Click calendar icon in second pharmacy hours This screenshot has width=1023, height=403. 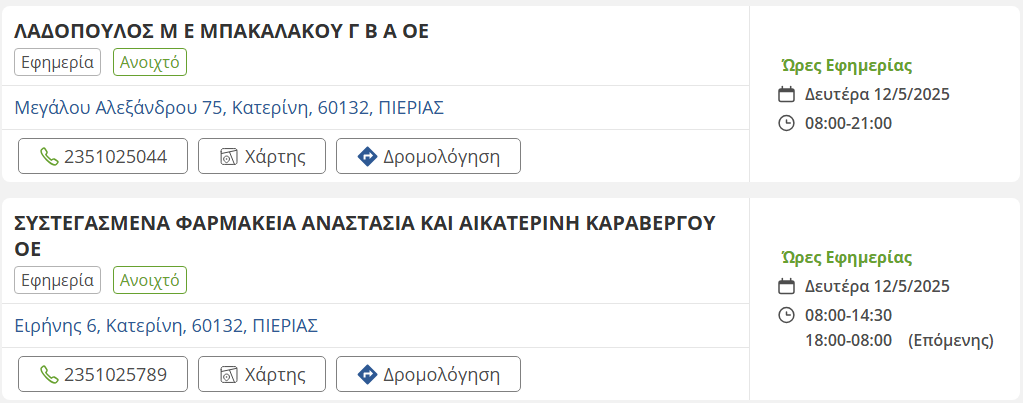[x=787, y=287]
